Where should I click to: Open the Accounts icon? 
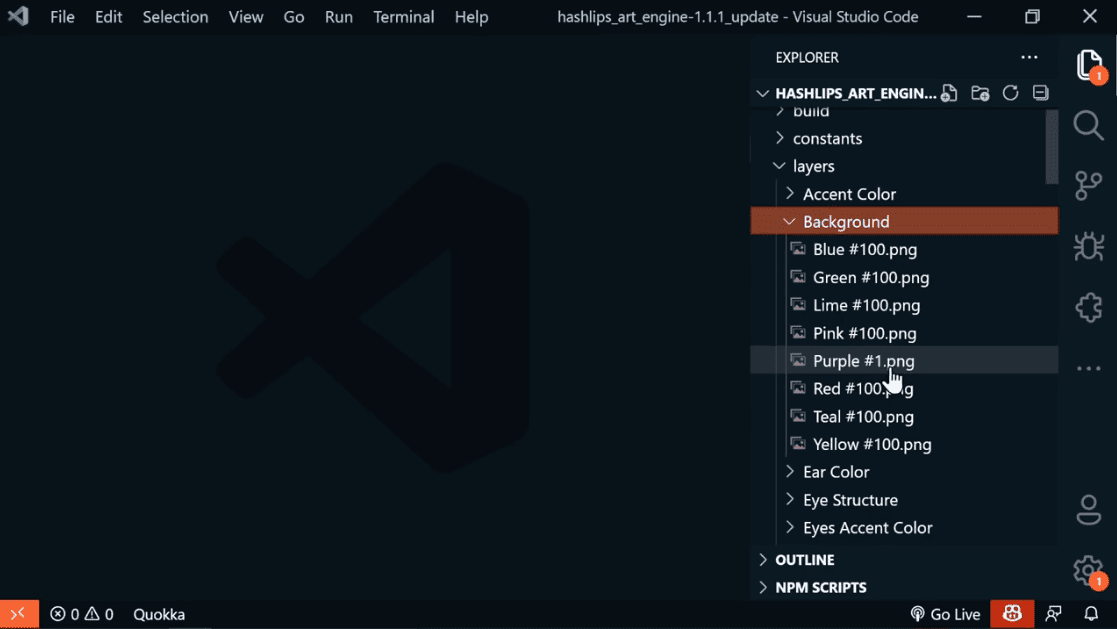1089,510
